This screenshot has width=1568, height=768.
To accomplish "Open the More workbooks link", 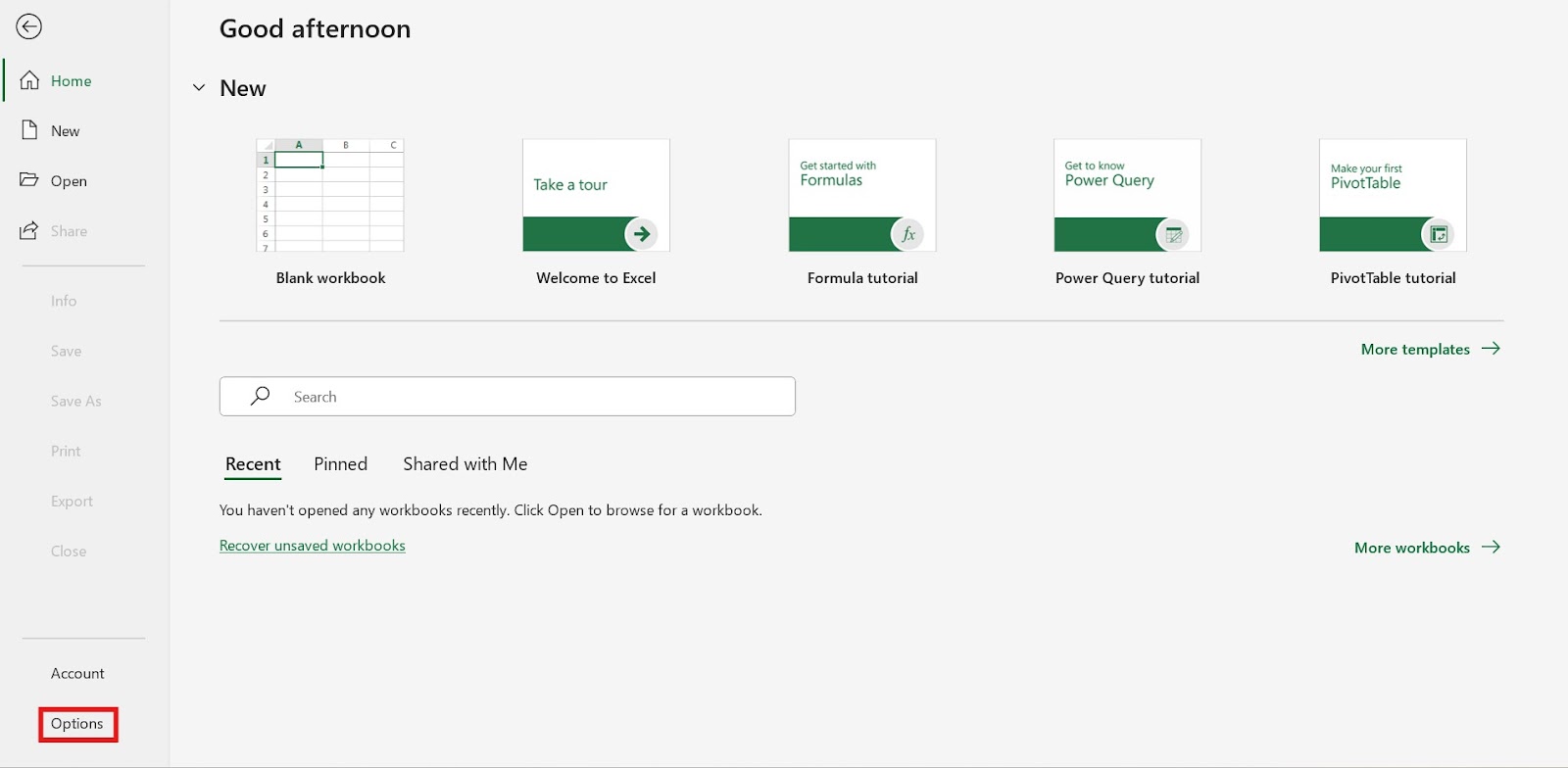I will pos(1412,548).
